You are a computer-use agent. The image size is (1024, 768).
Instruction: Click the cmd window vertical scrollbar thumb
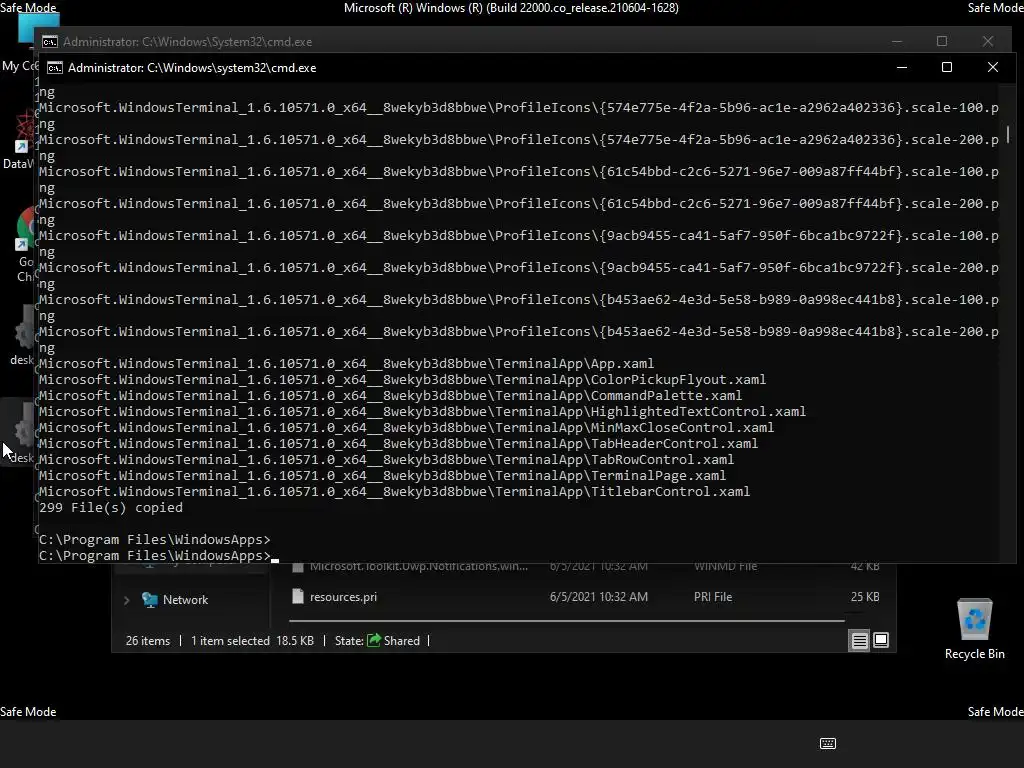[1008, 134]
